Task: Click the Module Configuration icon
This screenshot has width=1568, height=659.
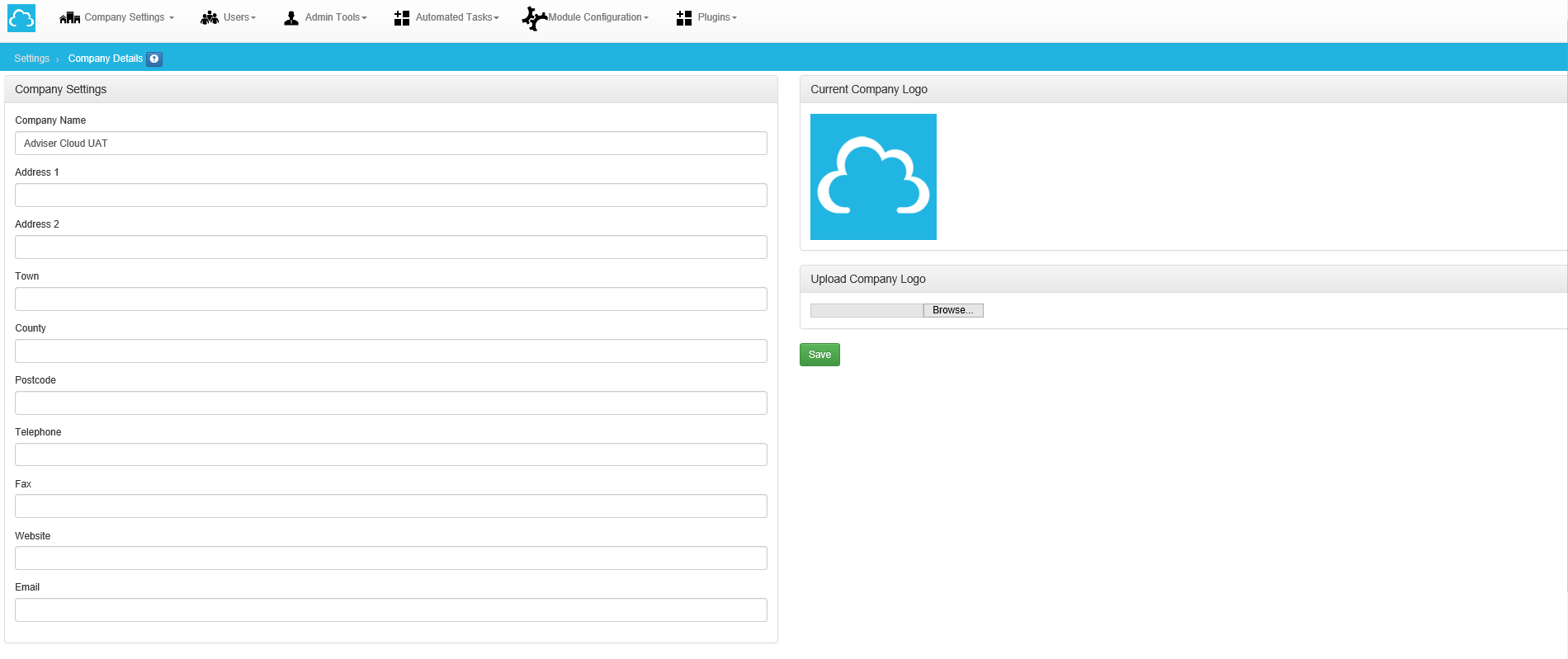Action: [534, 18]
